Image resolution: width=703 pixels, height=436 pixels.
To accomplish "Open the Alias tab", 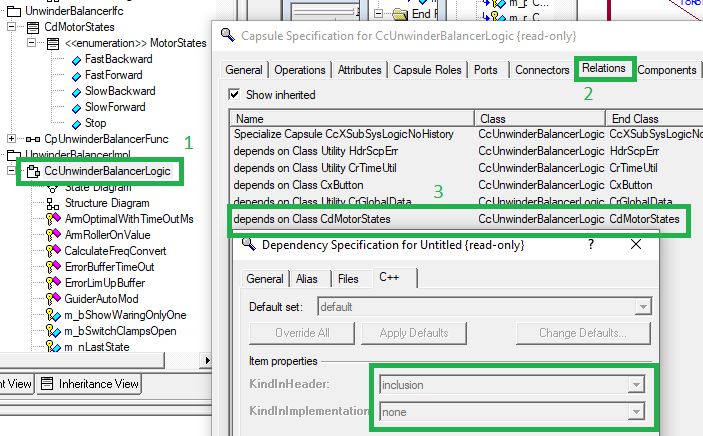I will coord(307,279).
